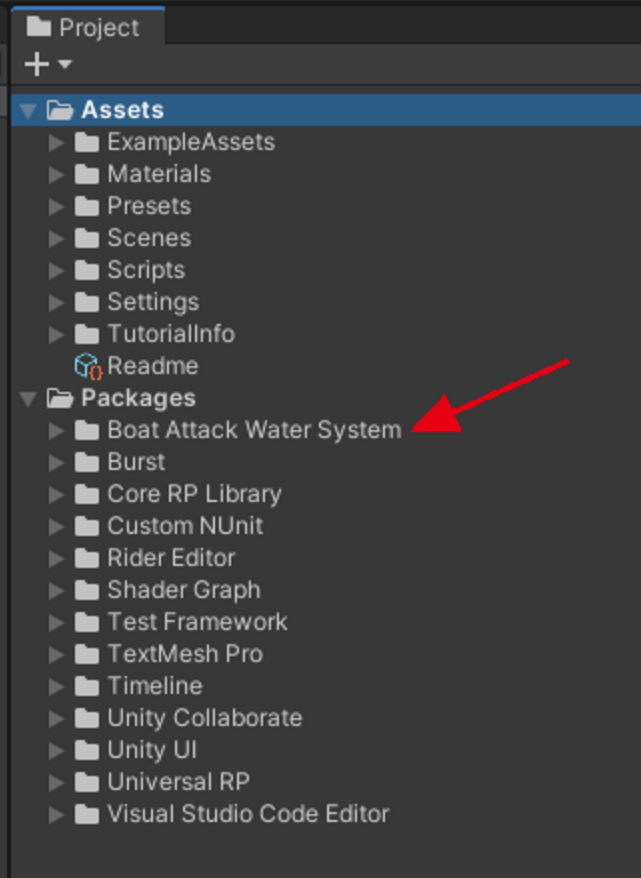The height and width of the screenshot is (878, 641).
Task: Click the plus create asset button
Action: click(36, 64)
